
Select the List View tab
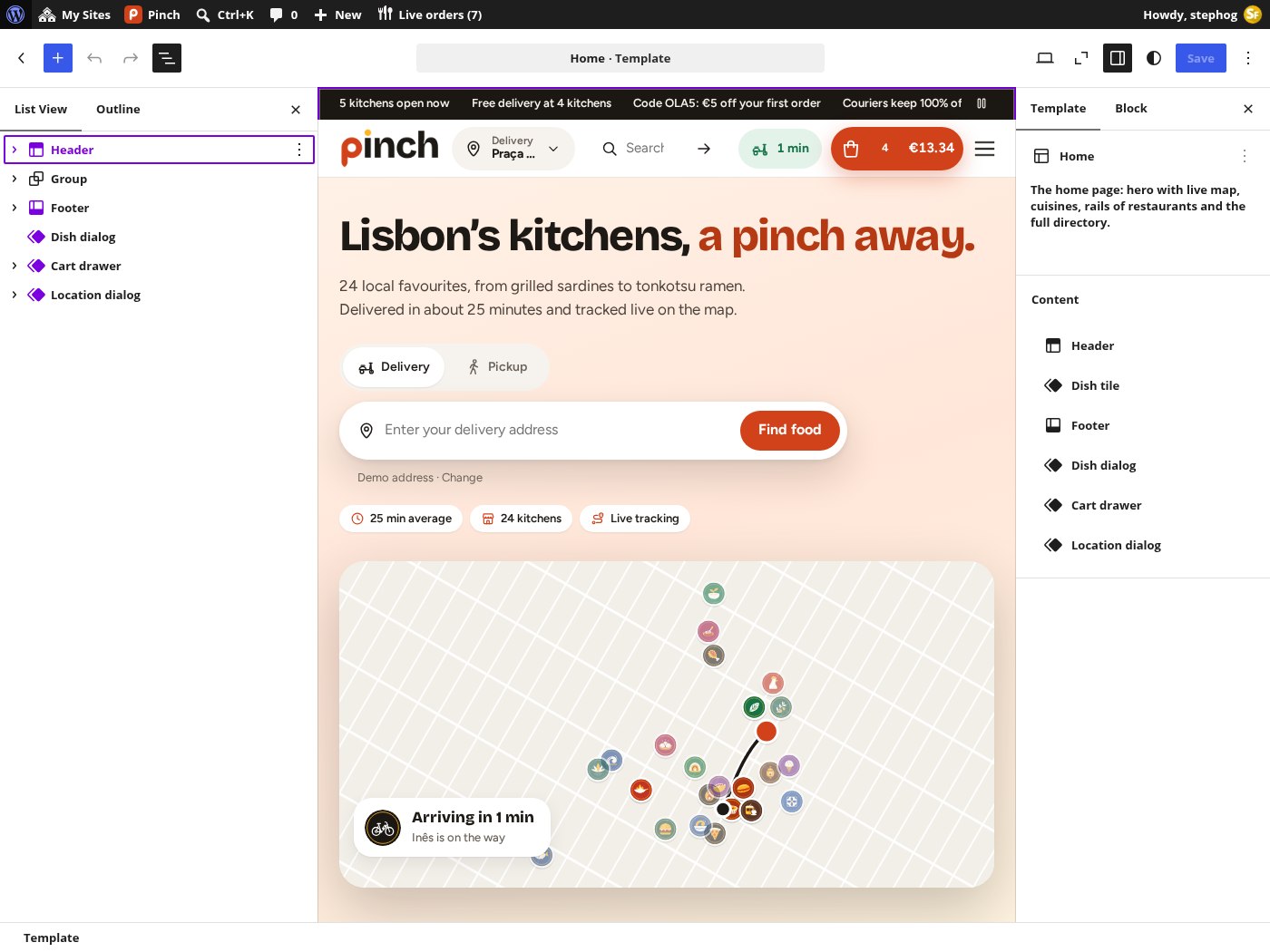pos(41,109)
